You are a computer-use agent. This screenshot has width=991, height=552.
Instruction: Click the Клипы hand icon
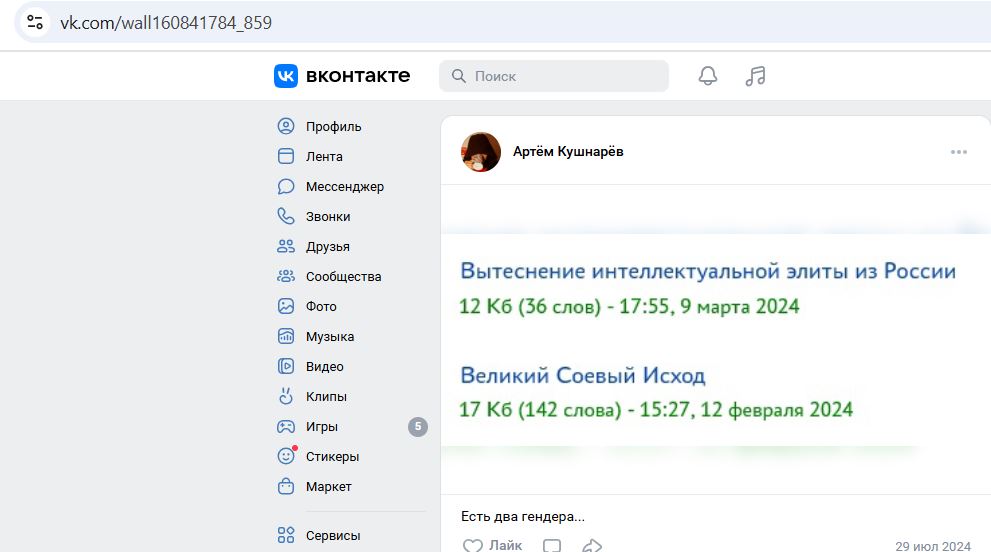286,396
